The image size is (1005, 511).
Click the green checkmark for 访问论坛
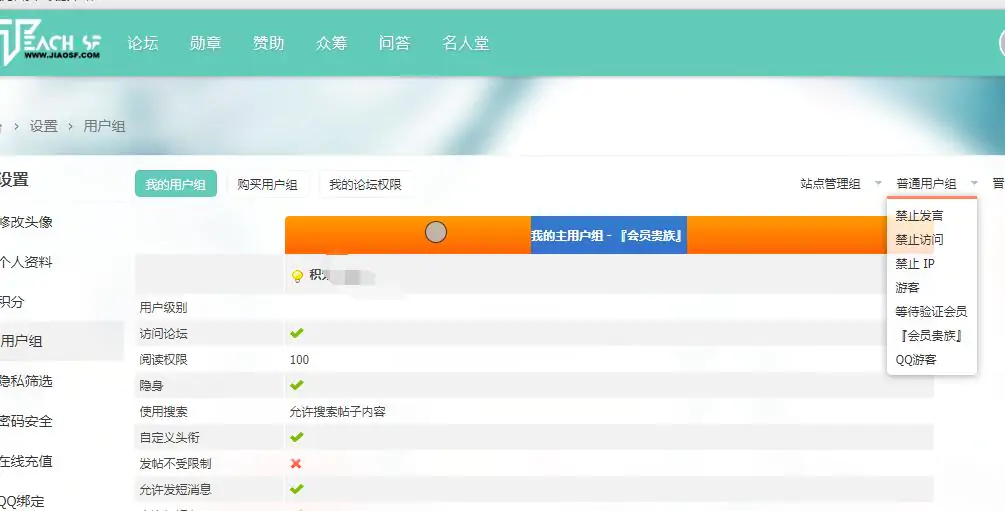296,333
